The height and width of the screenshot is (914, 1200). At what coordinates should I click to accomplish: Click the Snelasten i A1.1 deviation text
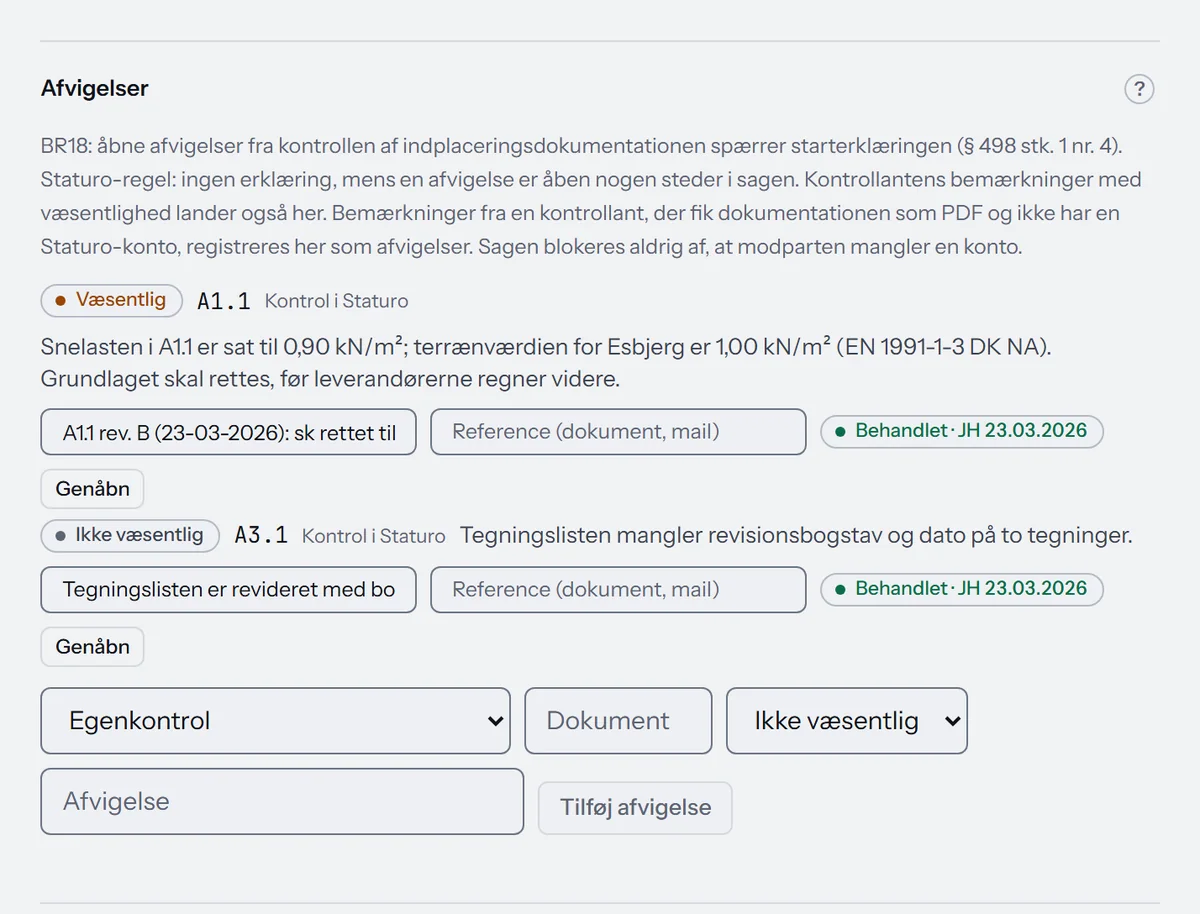547,363
